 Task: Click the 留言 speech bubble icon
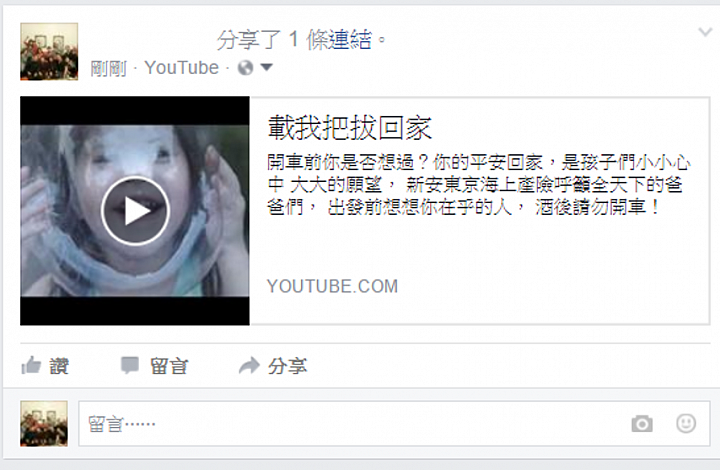(x=129, y=365)
